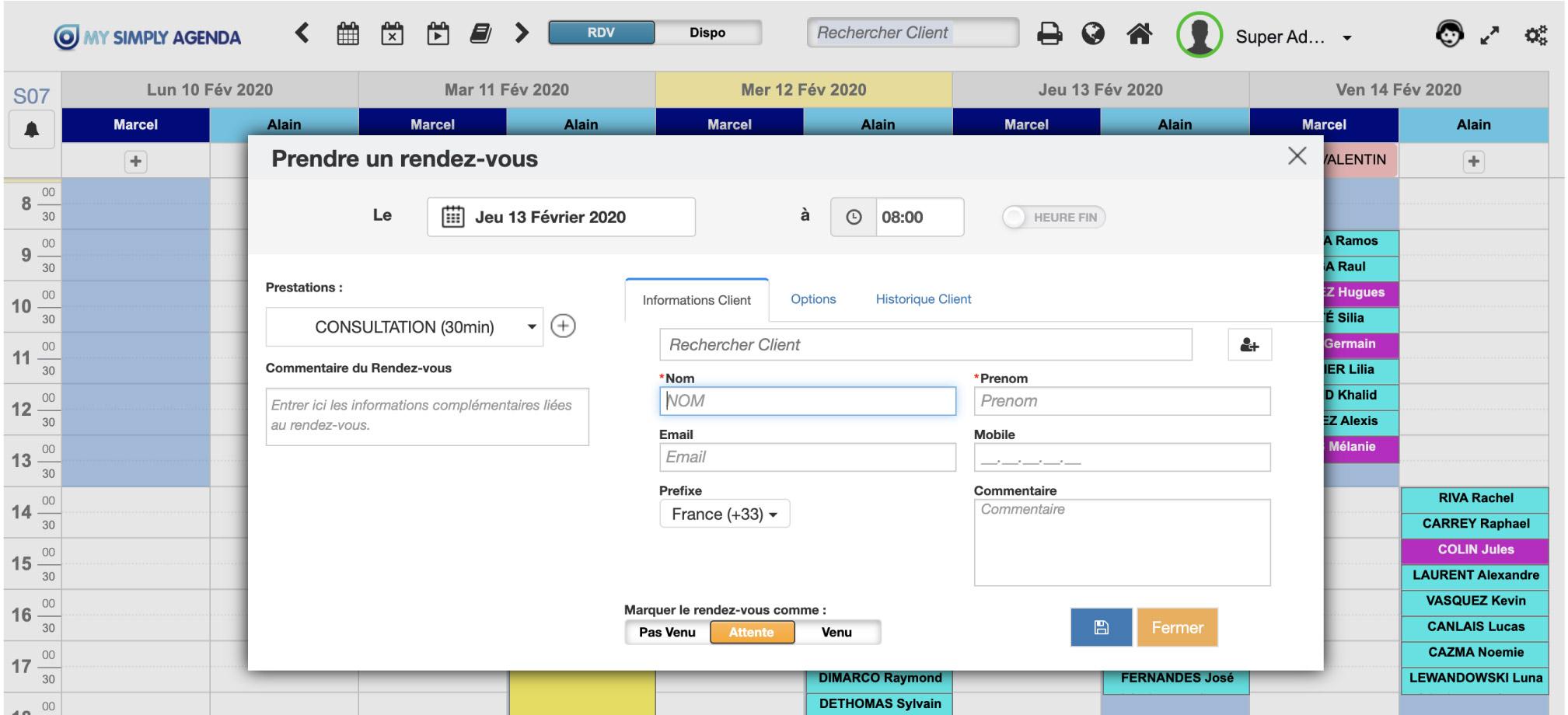Click into the Nom field
The width and height of the screenshot is (1568, 715).
[808, 401]
